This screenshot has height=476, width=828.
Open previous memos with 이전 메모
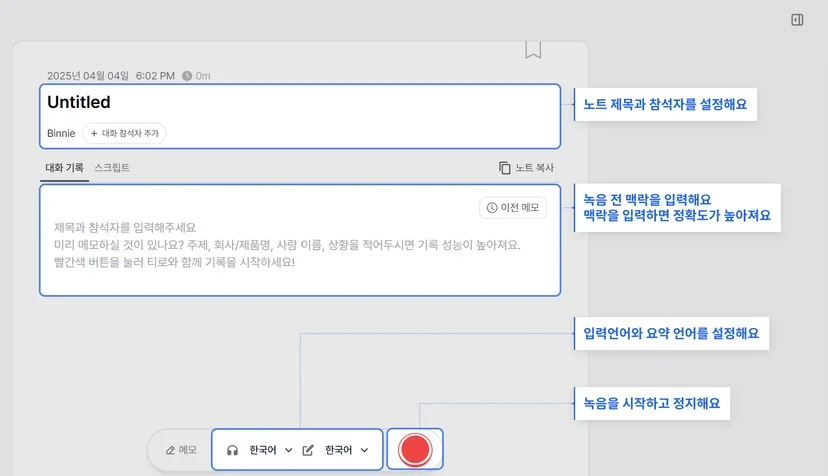[513, 208]
